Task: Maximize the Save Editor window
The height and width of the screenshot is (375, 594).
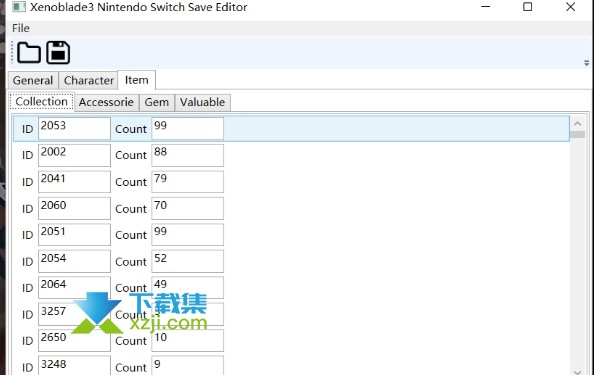Action: coord(527,7)
